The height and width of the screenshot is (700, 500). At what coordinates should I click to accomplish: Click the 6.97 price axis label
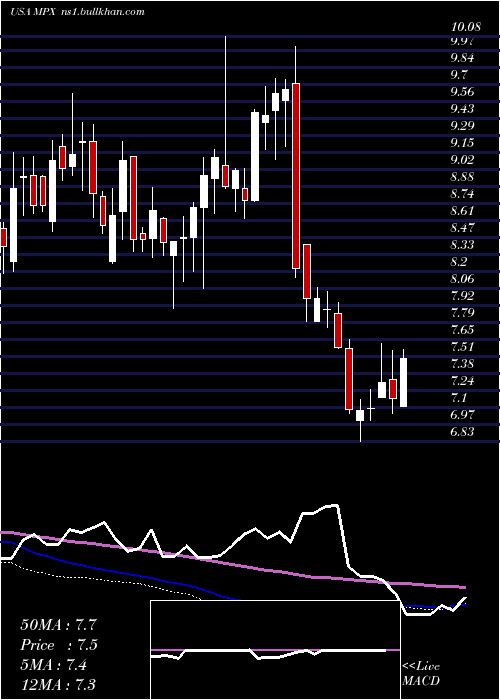[464, 415]
